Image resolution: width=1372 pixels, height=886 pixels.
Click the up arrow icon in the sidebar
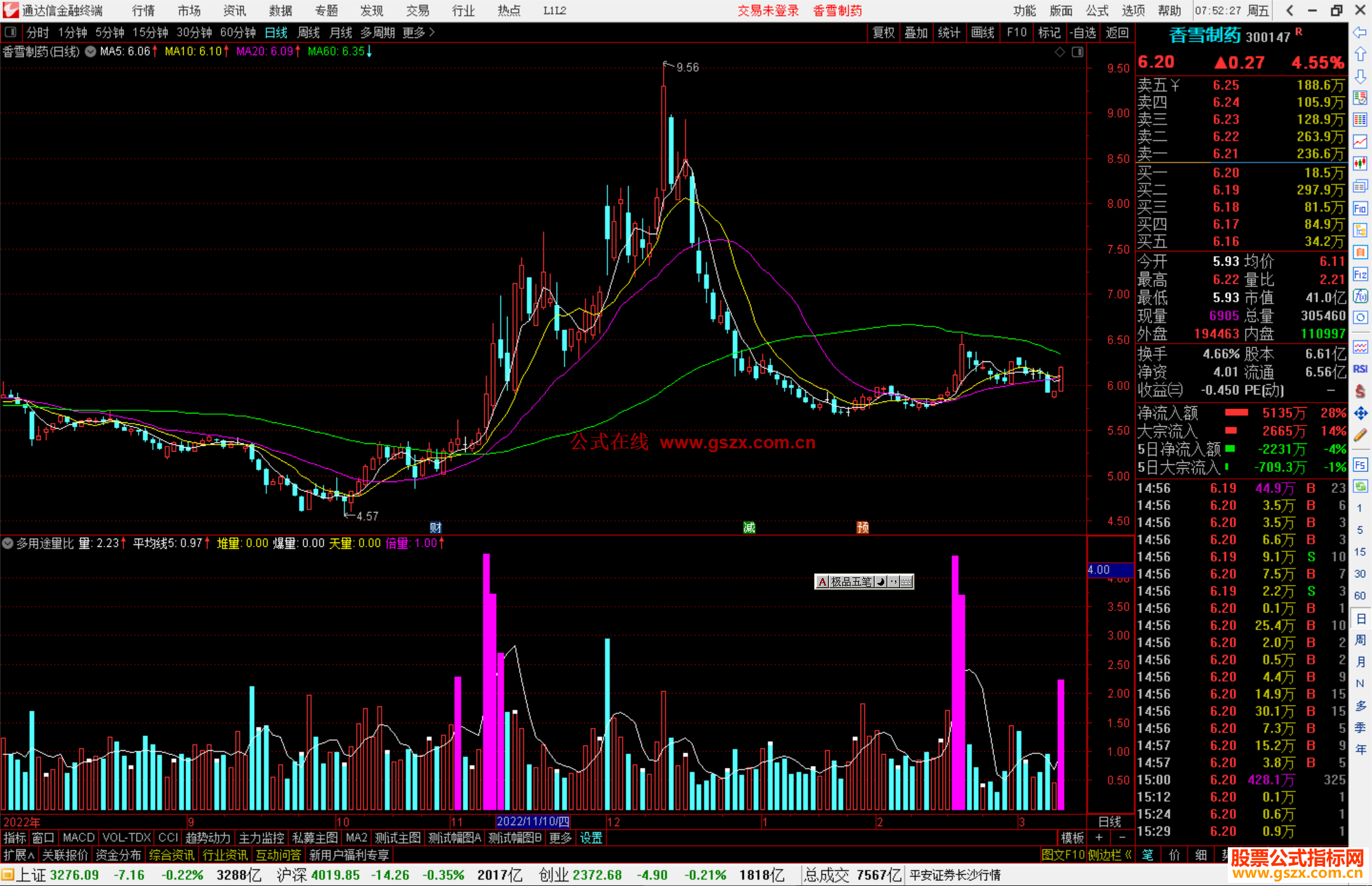click(1360, 54)
